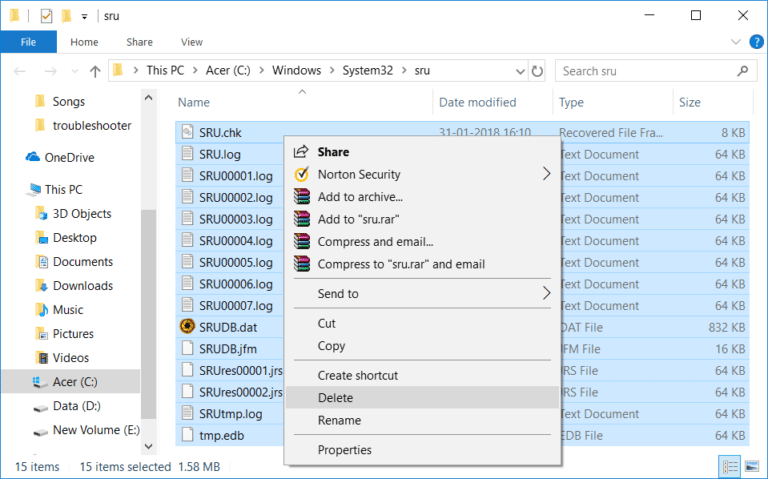768x479 pixels.
Task: Click the WinRAR icon beside Add to archive
Action: (301, 197)
